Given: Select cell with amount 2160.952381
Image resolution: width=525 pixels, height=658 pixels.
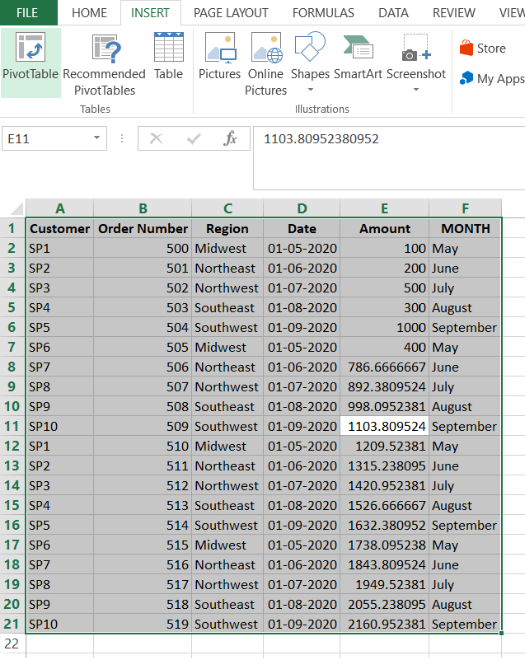Looking at the screenshot, I should tap(384, 624).
